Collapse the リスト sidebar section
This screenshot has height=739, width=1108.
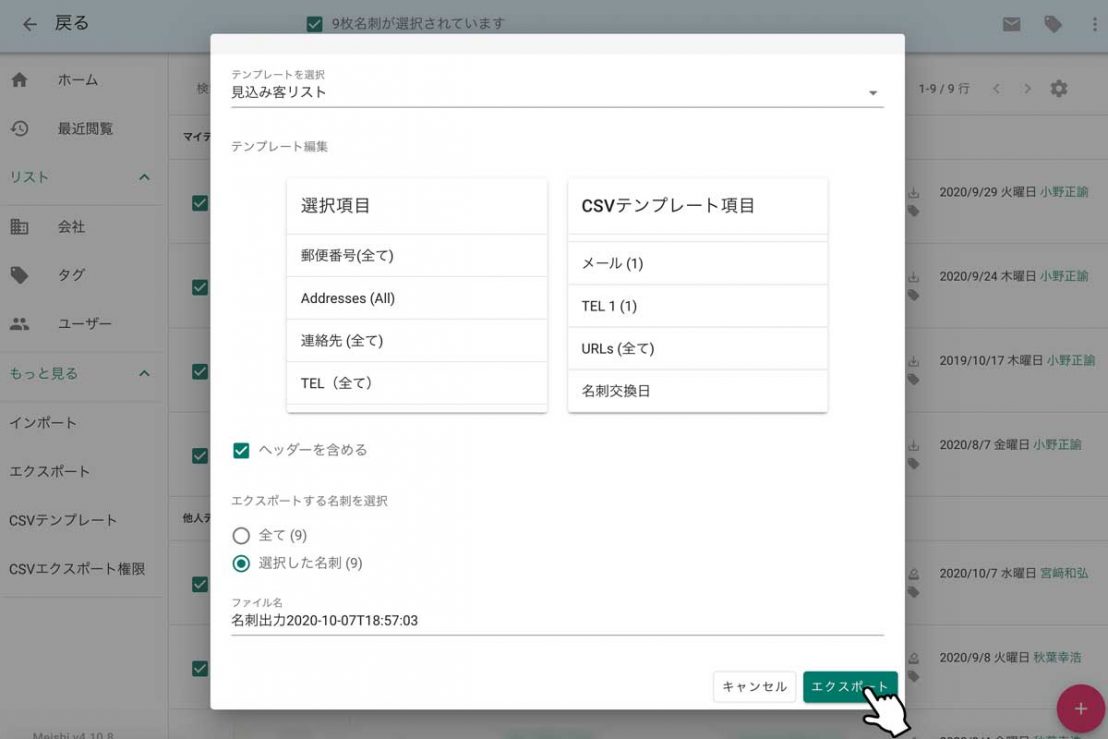[x=144, y=177]
